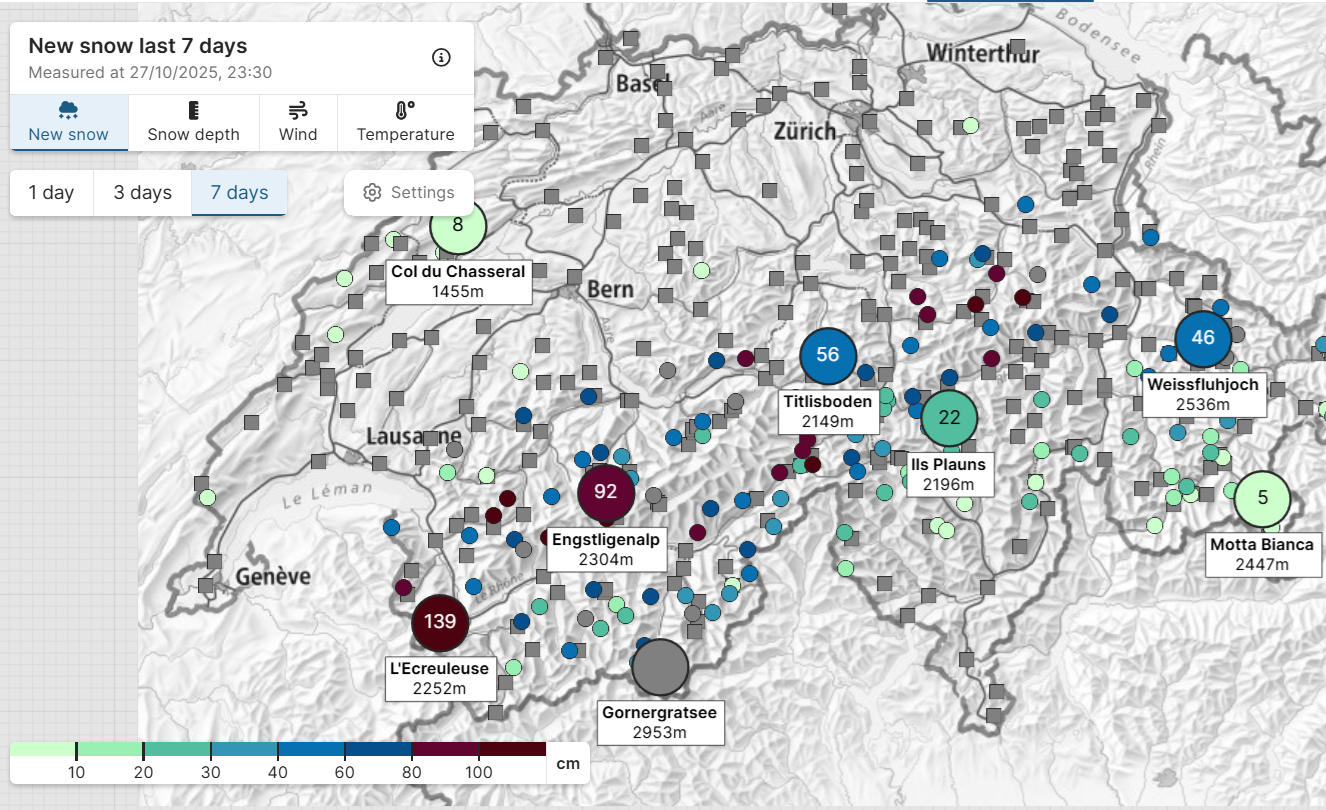This screenshot has width=1326, height=810.
Task: Click the Ils Plauns marker showing 22
Action: [949, 418]
